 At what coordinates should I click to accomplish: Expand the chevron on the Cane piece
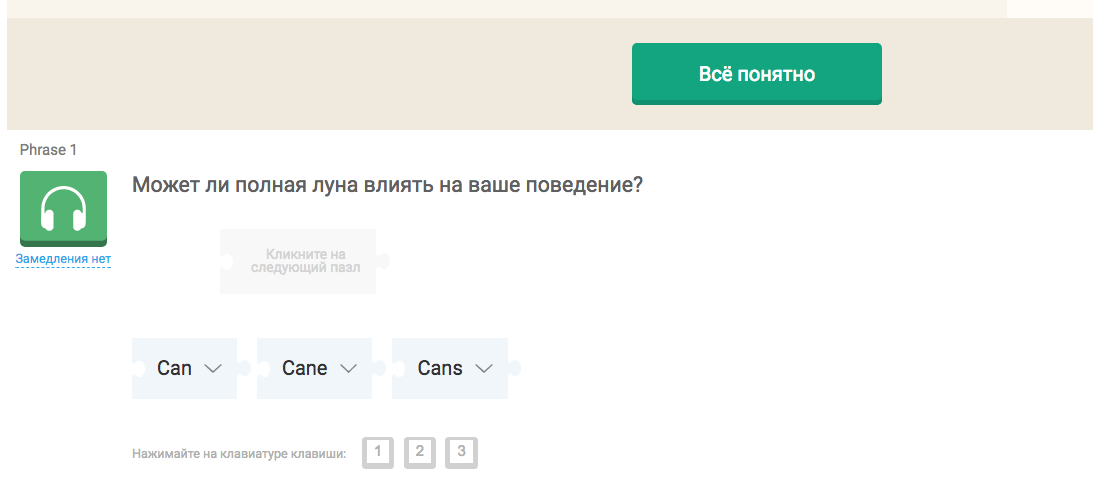pos(348,369)
